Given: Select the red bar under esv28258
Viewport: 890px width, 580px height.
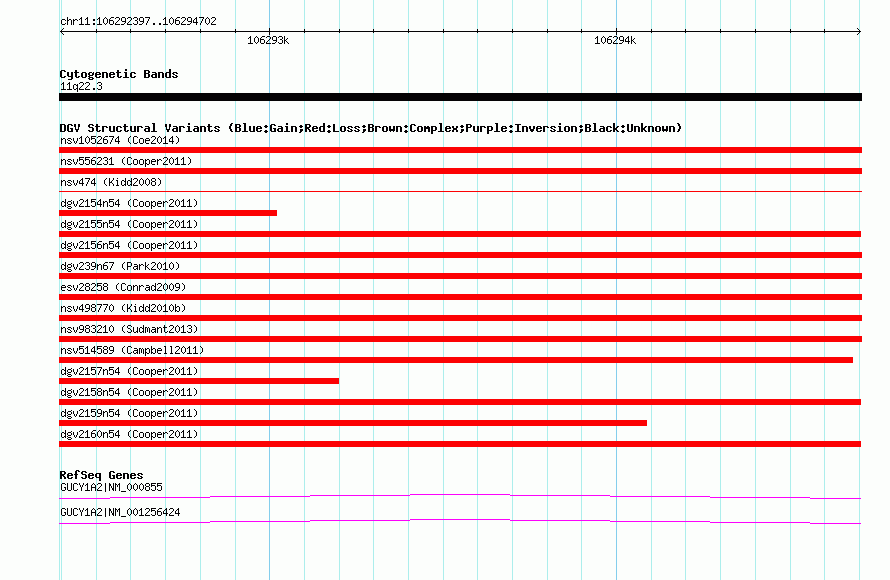Looking at the screenshot, I should point(460,297).
